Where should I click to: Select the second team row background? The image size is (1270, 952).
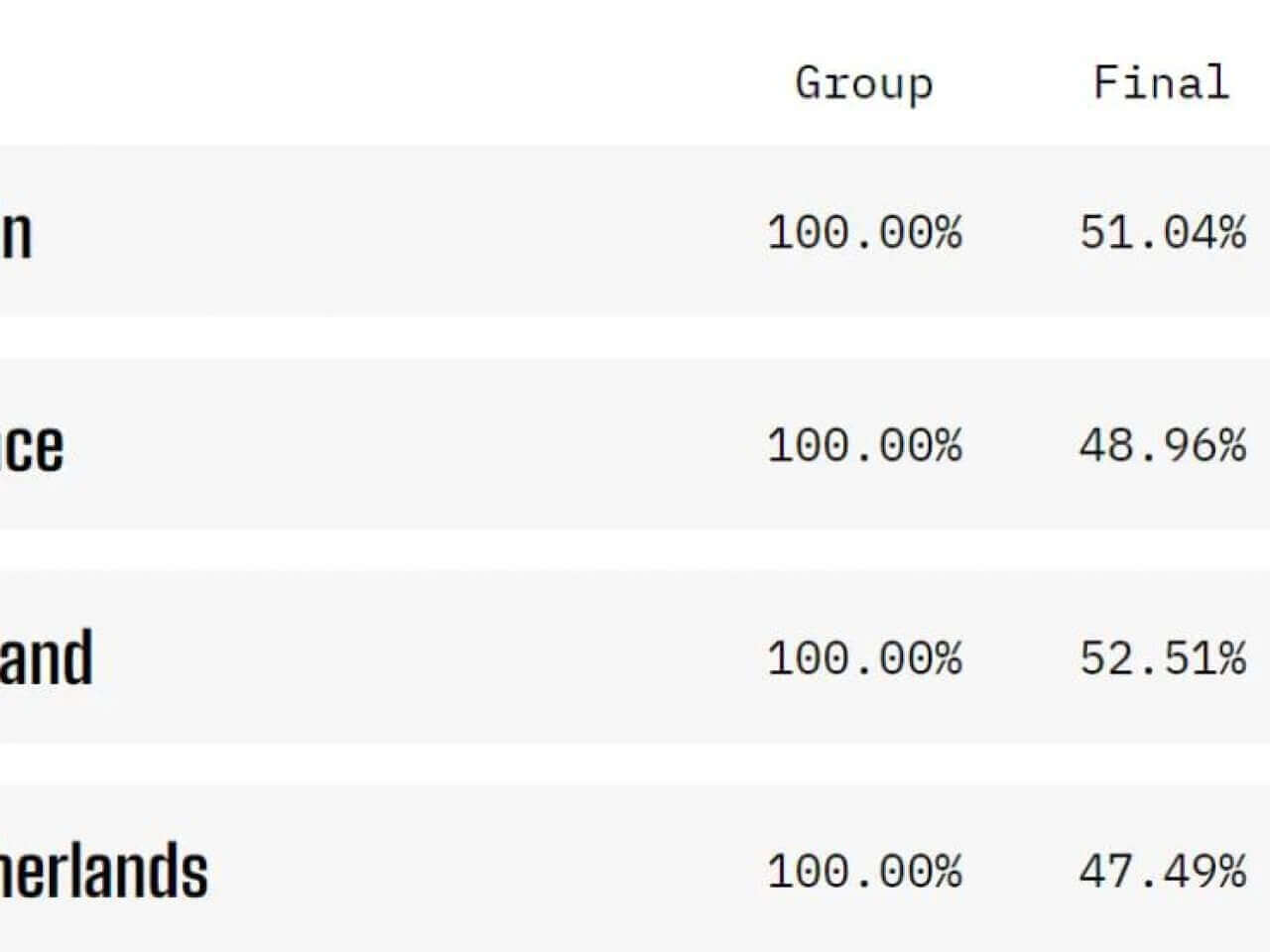point(635,443)
